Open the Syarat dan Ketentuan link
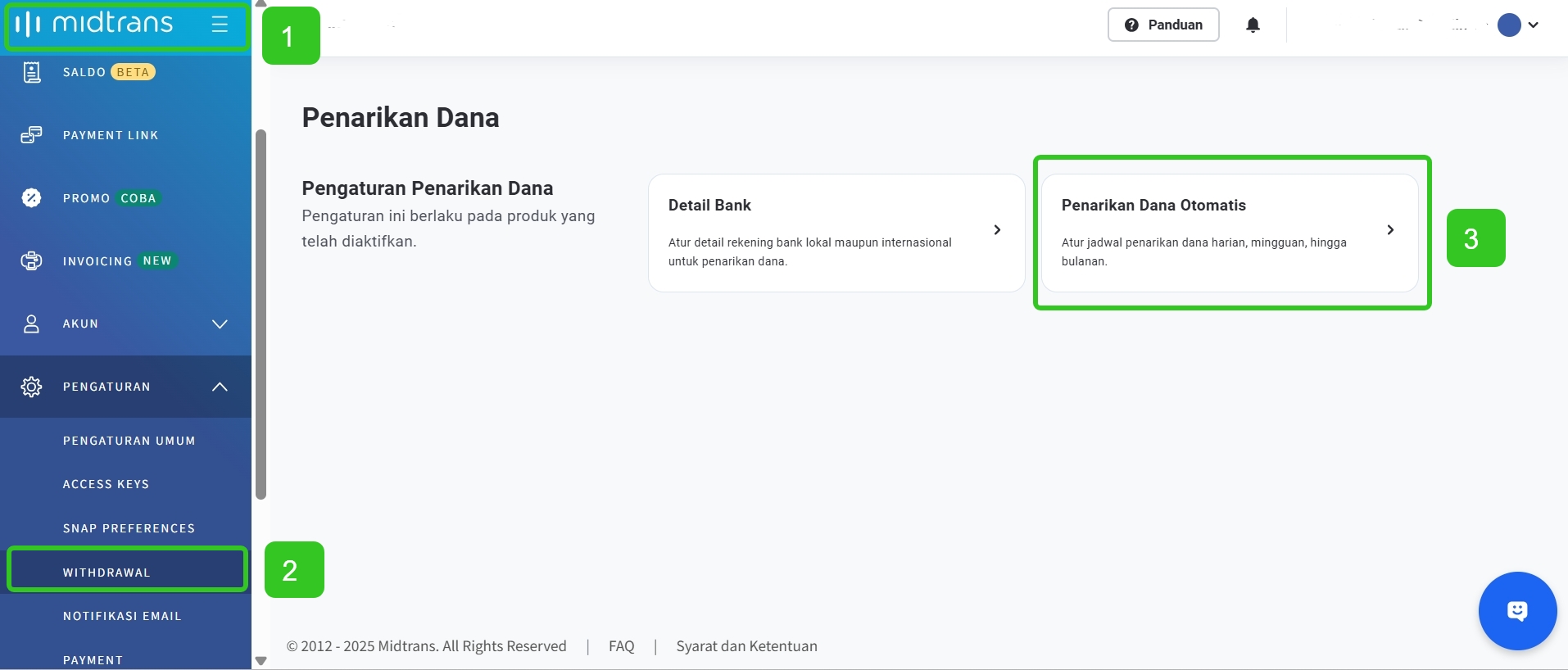Screen dimensions: 1568x670 tap(746, 646)
